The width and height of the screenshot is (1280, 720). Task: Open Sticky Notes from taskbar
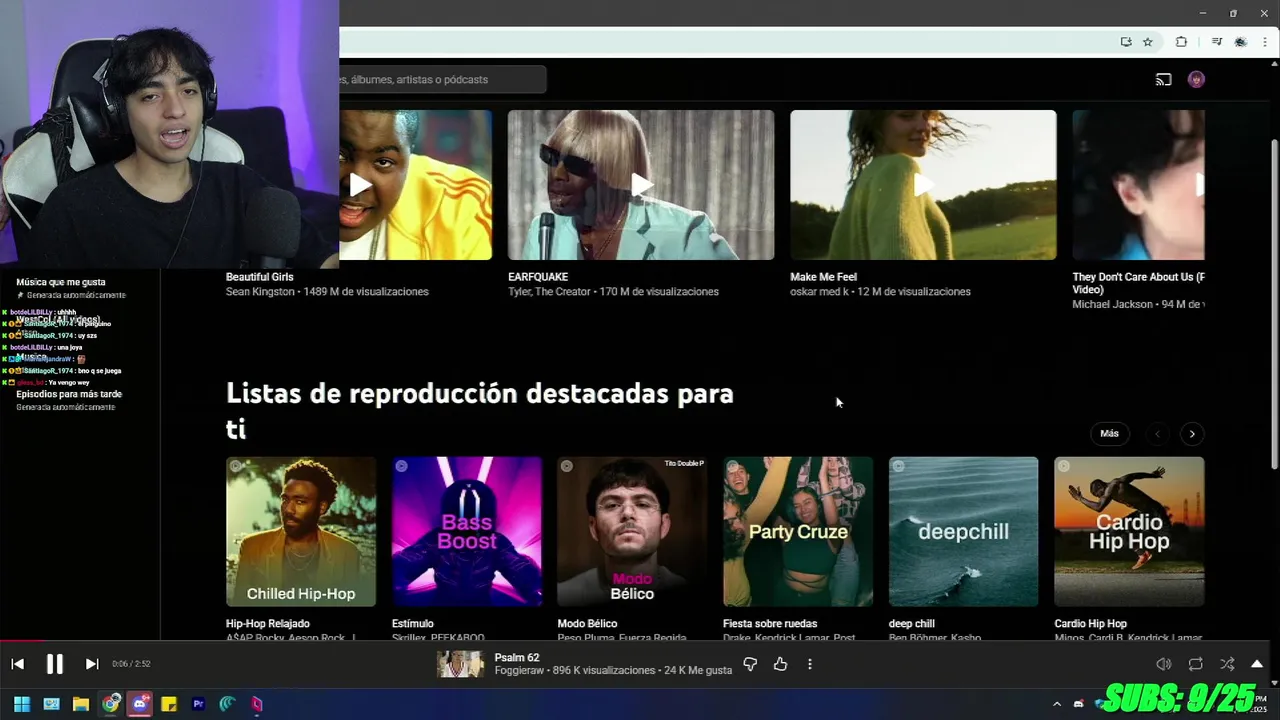pos(169,704)
